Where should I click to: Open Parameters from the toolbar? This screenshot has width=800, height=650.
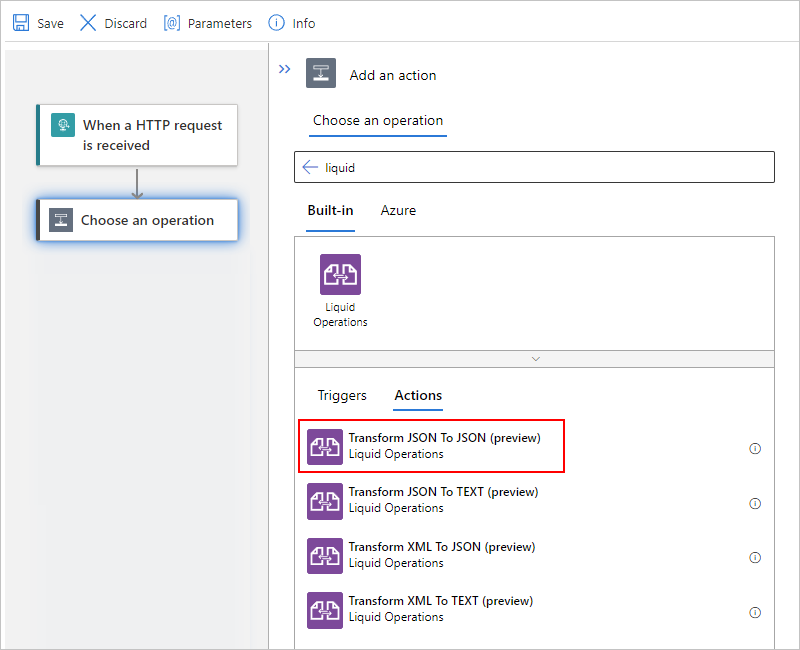(208, 23)
